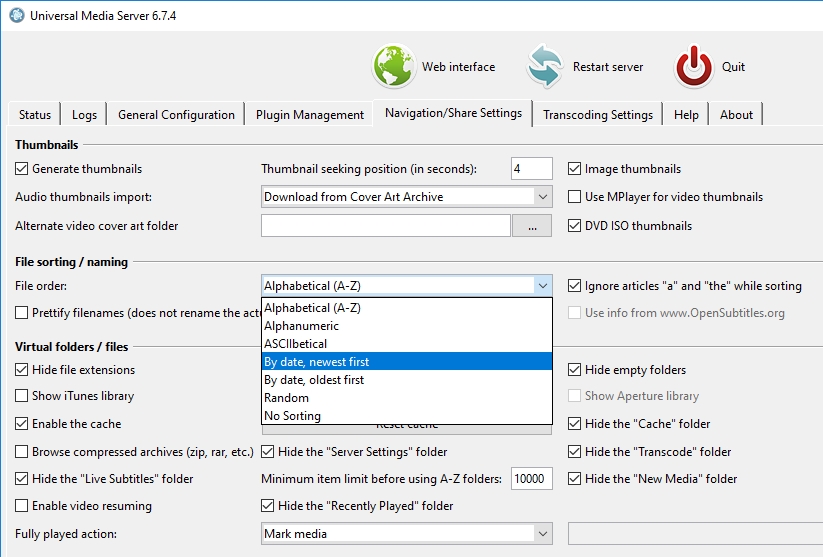Choose By date, oldest first
The width and height of the screenshot is (823, 557).
[x=407, y=380]
